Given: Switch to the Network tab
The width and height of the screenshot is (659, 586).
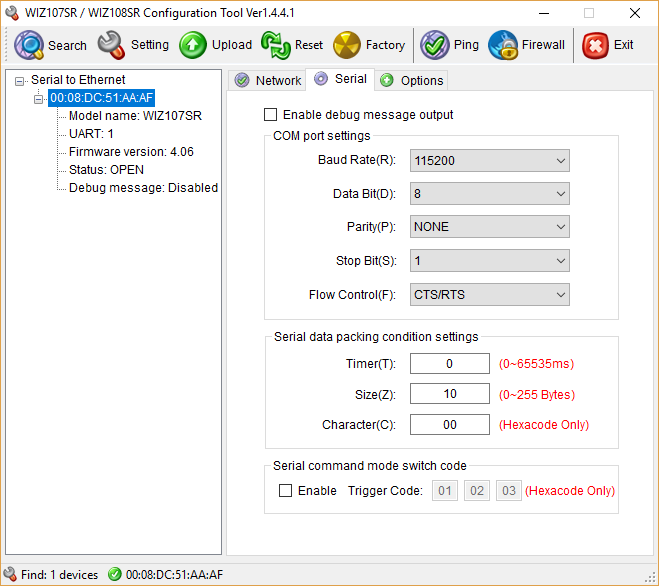Looking at the screenshot, I should 267,80.
